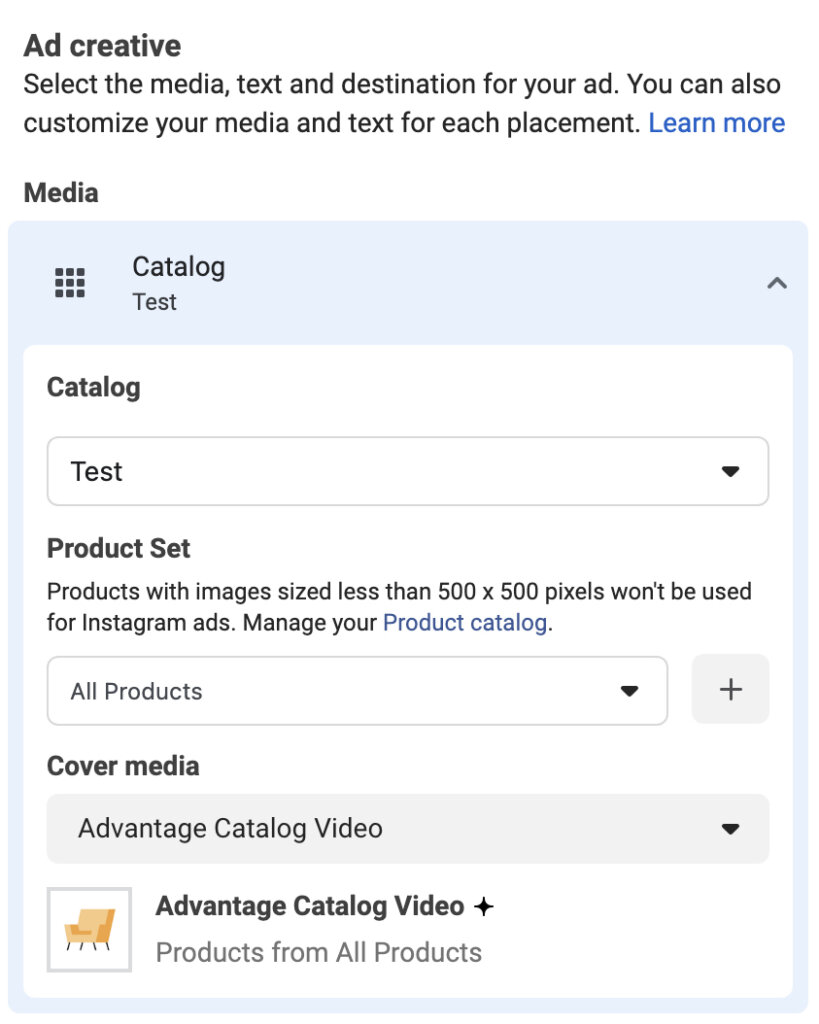Click the Products from All Products subtitle
The image size is (819, 1024).
[320, 952]
